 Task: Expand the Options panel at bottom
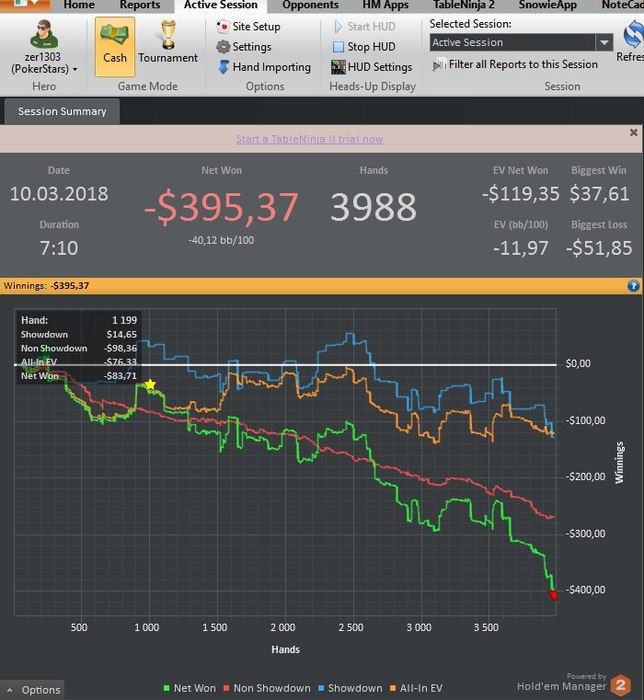[x=33, y=690]
